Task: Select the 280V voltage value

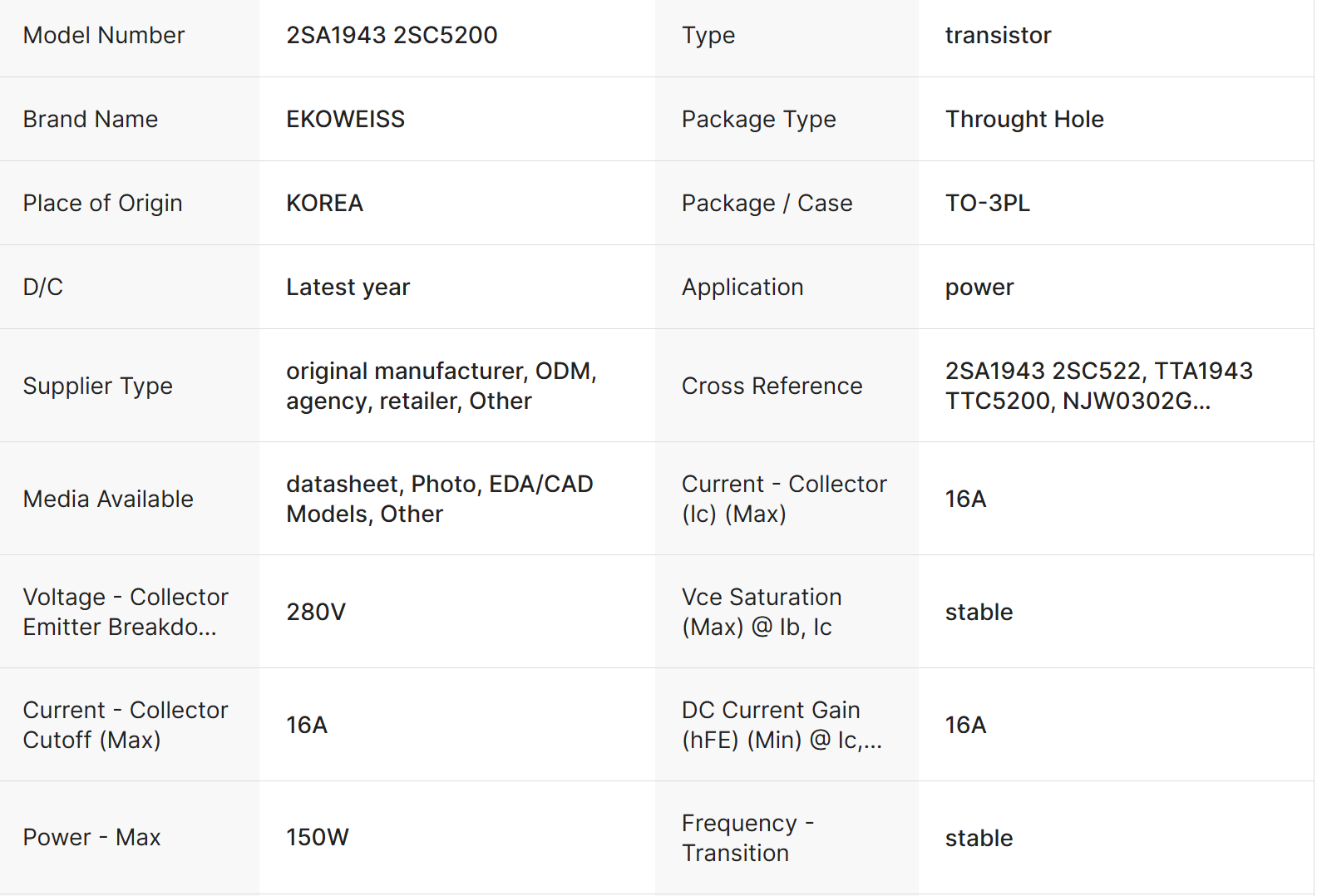Action: [315, 612]
